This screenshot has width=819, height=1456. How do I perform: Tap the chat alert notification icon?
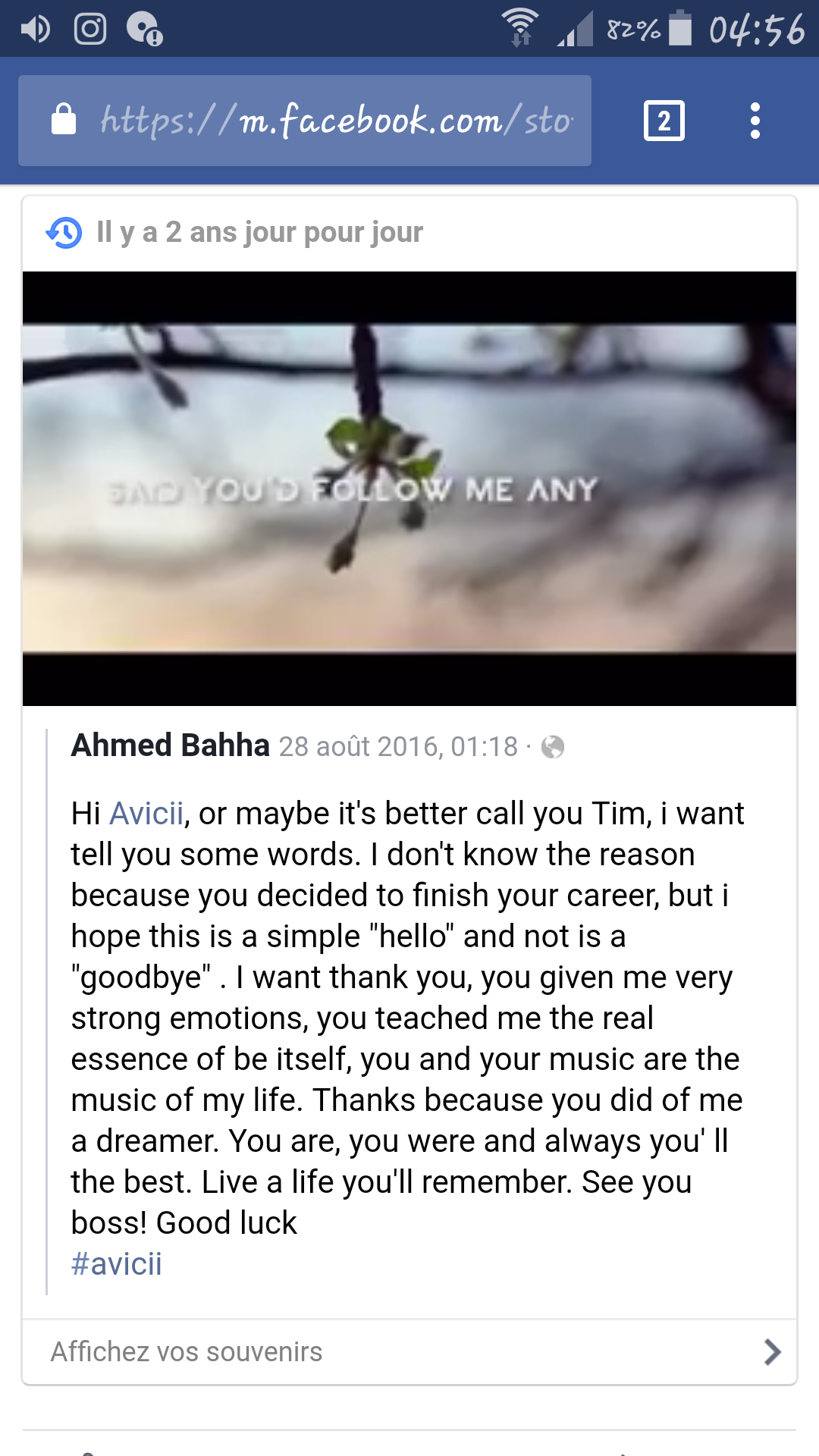coord(144,30)
